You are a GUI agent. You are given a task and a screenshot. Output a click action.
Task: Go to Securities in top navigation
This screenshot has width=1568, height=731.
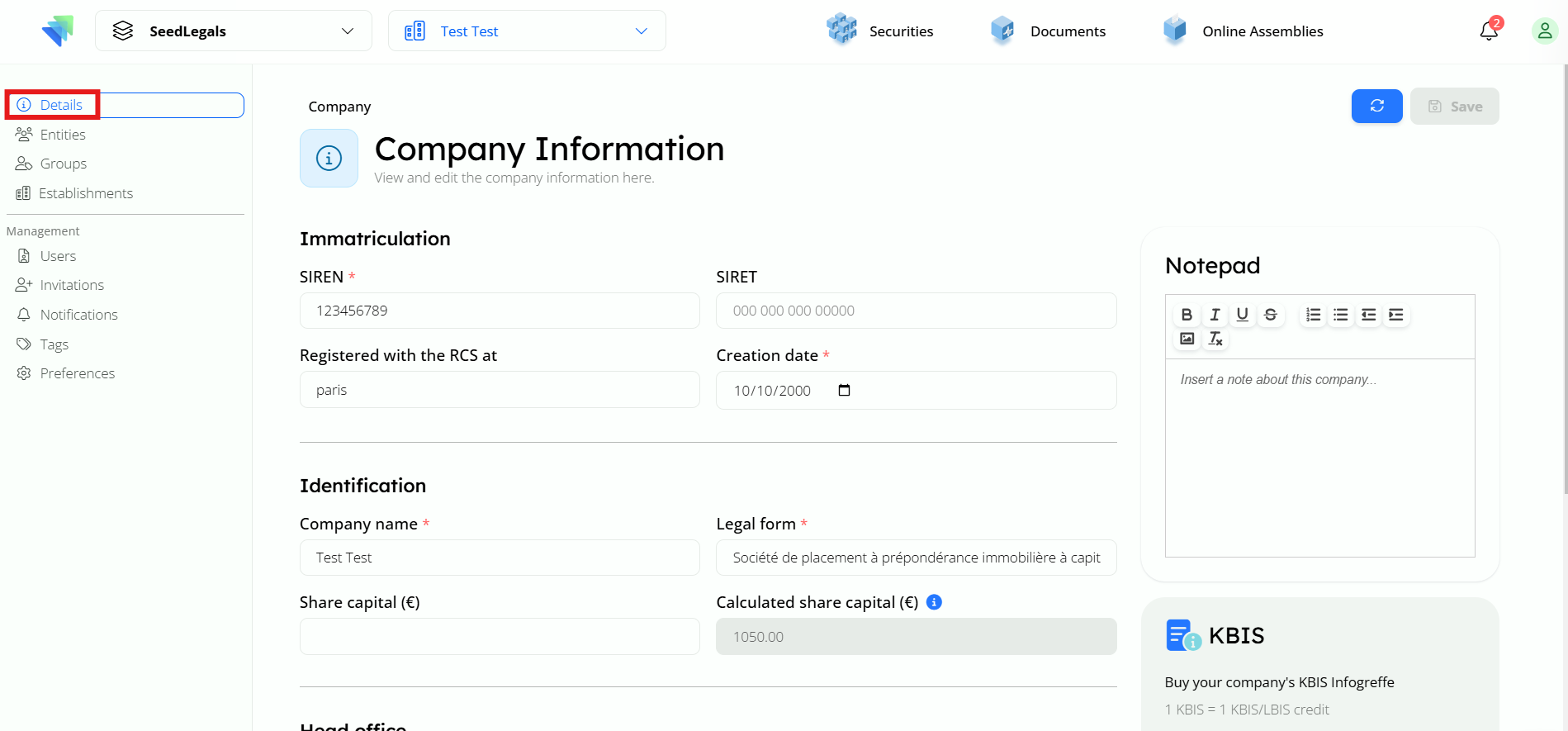click(x=880, y=31)
